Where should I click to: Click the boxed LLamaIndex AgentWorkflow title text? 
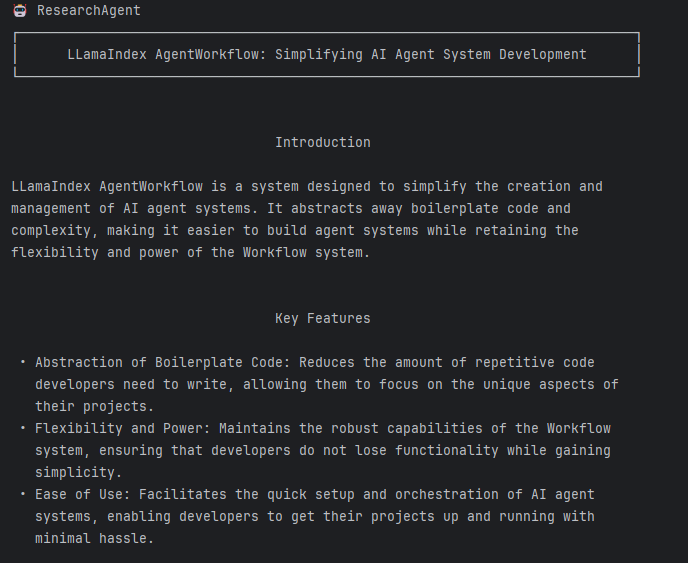pos(327,54)
